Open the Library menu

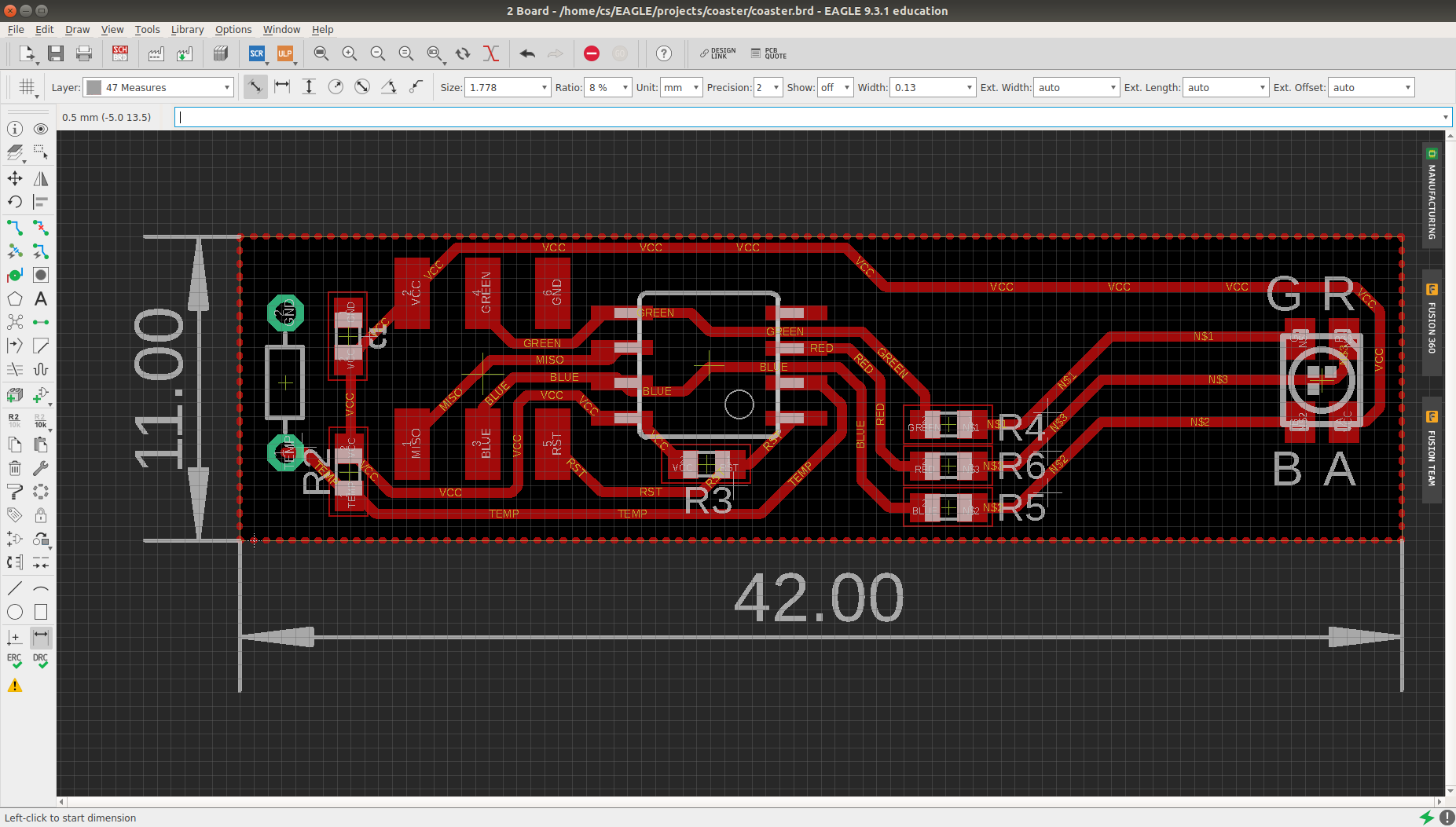pyautogui.click(x=187, y=29)
